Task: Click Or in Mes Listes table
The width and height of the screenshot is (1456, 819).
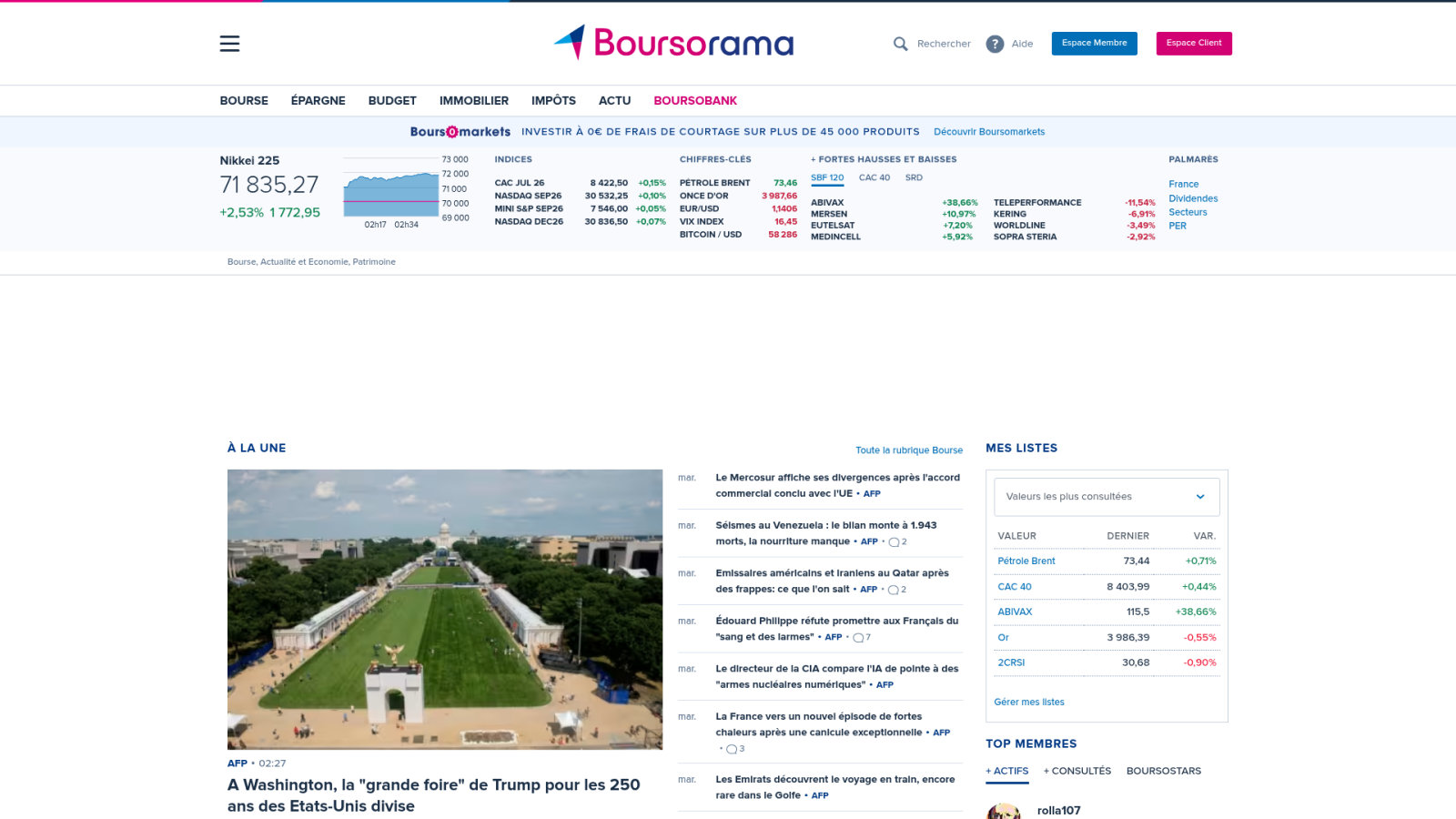Action: 1003,638
